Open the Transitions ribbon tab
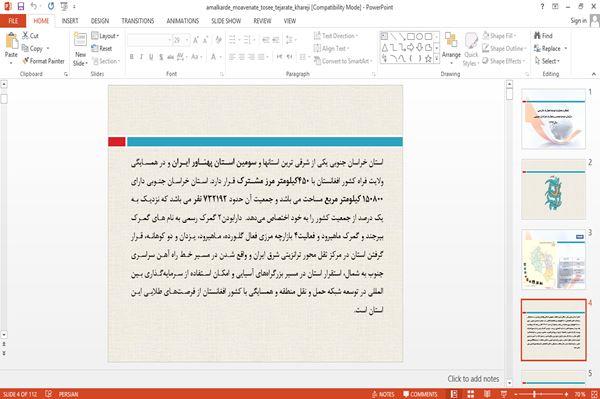Viewport: 600px width, 399px height. tap(137, 21)
